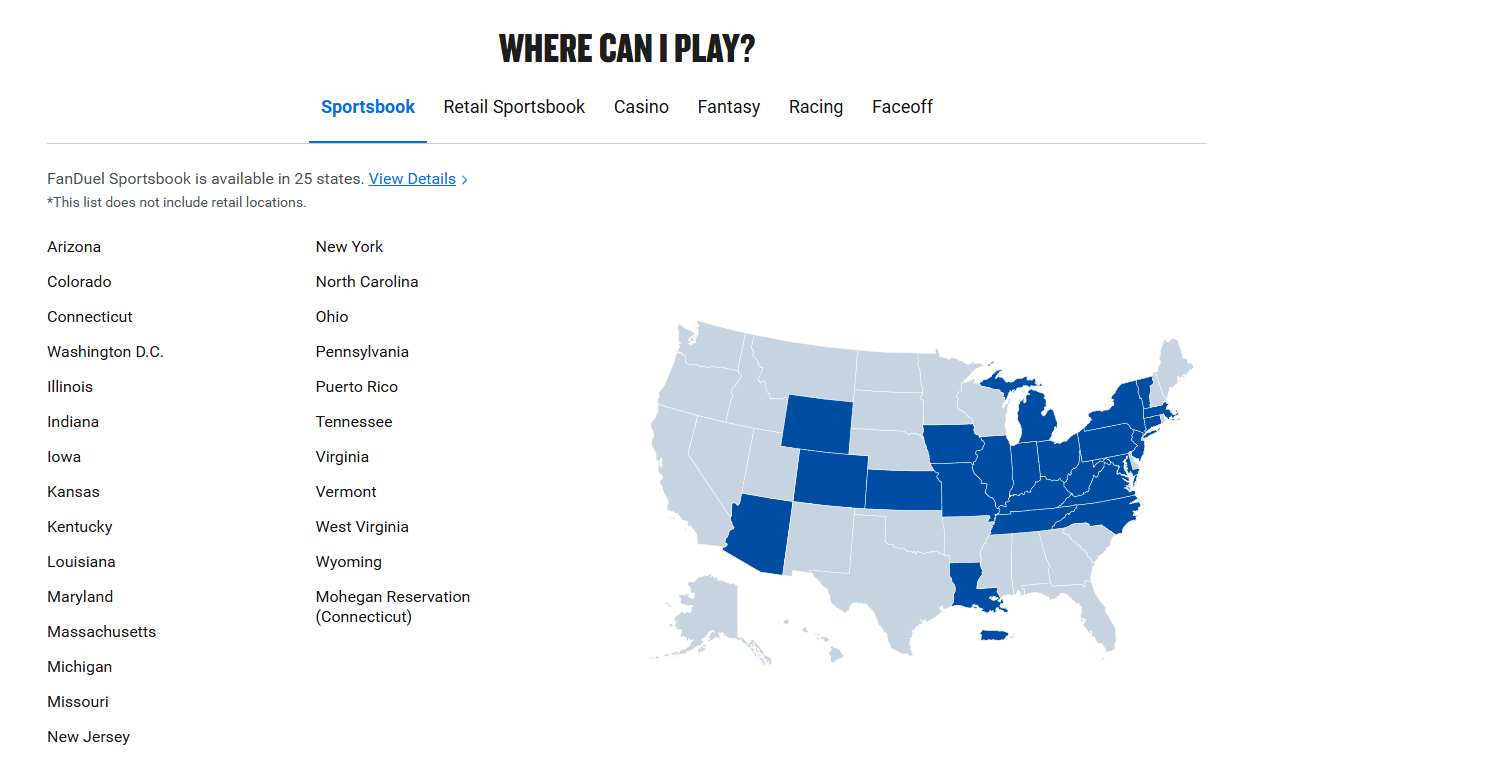The height and width of the screenshot is (777, 1494).
Task: Switch to the Racing tab
Action: pyautogui.click(x=815, y=107)
